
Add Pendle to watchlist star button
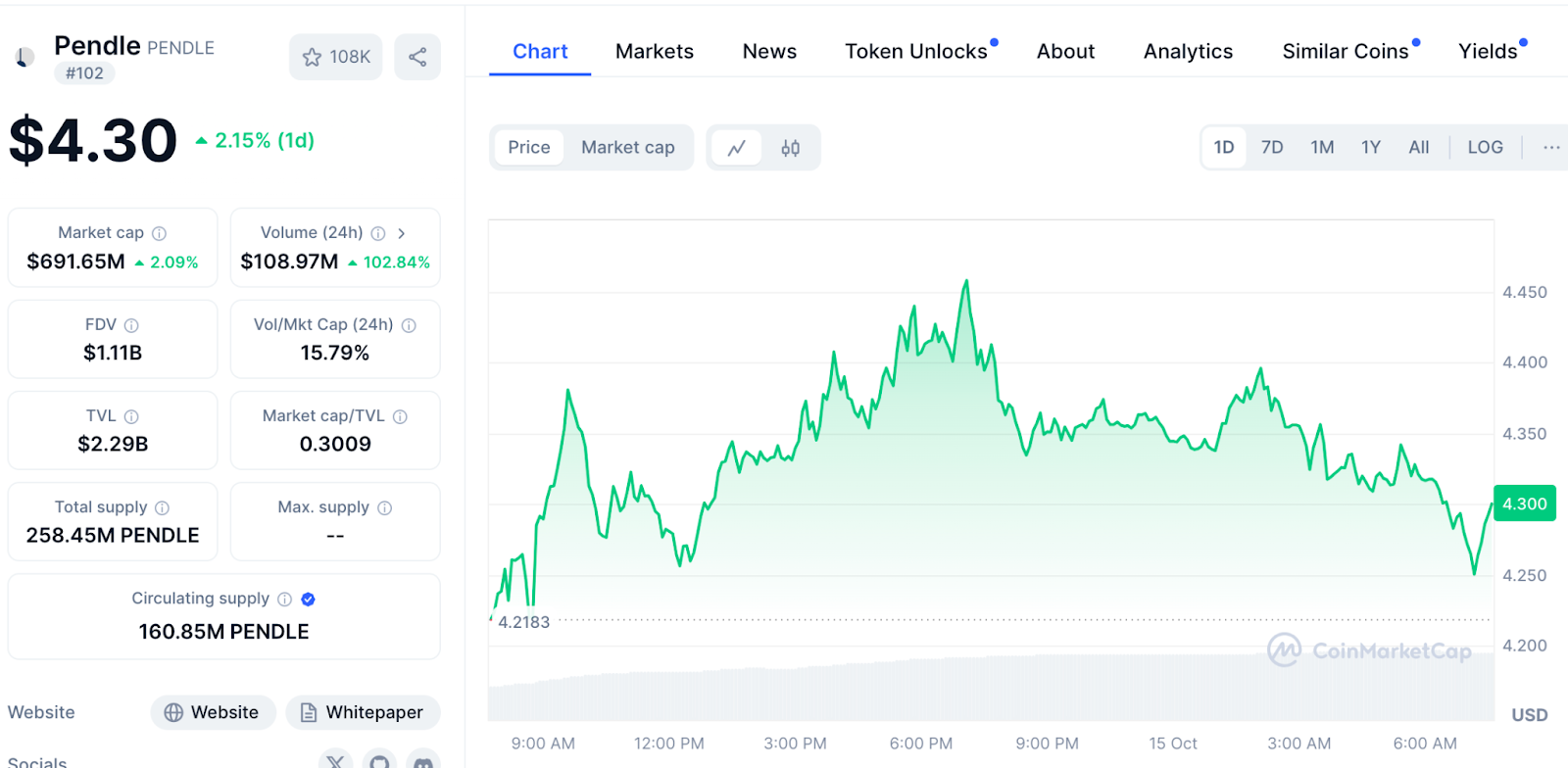coord(335,57)
